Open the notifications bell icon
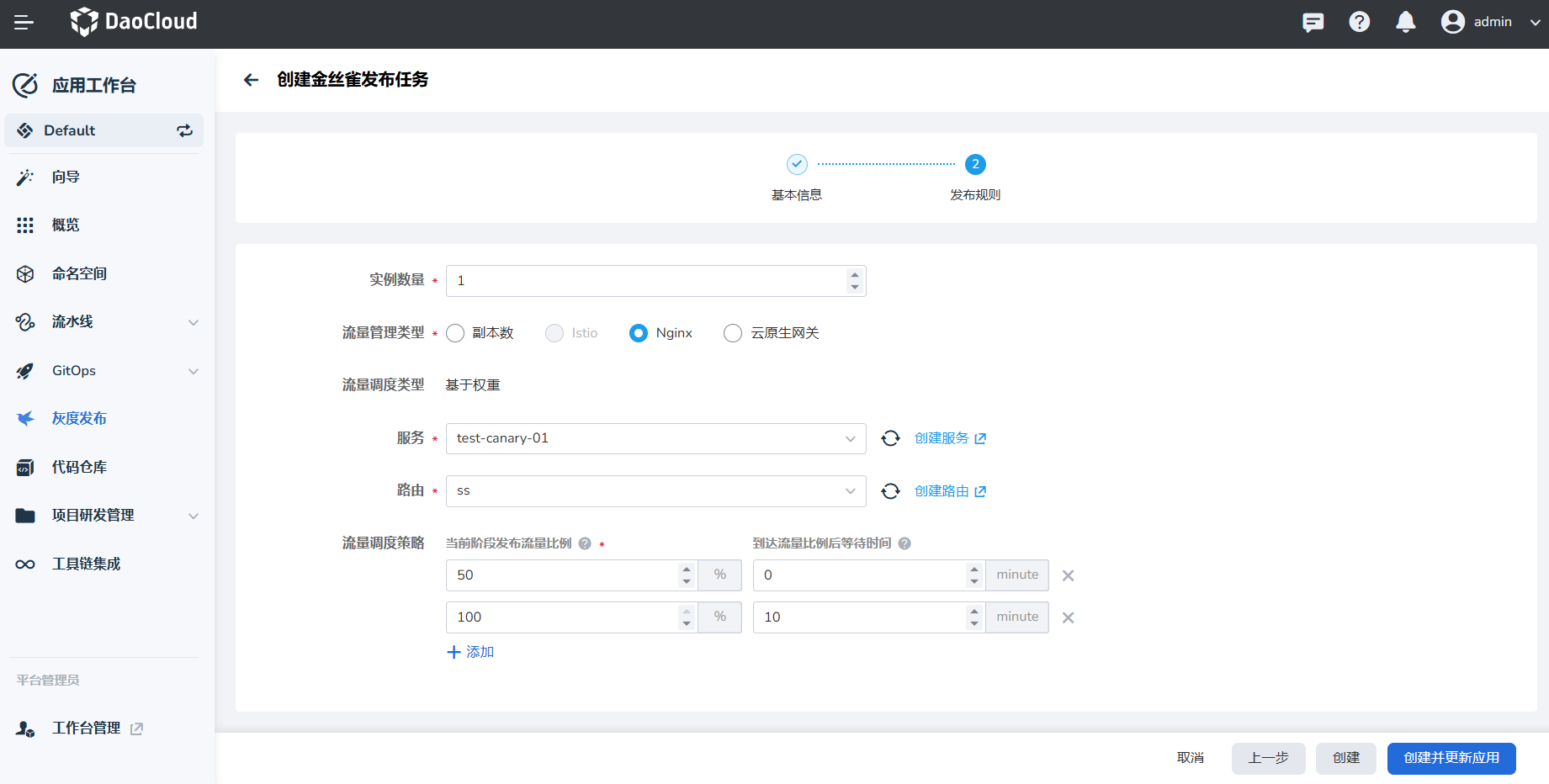The width and height of the screenshot is (1549, 784). tap(1405, 22)
